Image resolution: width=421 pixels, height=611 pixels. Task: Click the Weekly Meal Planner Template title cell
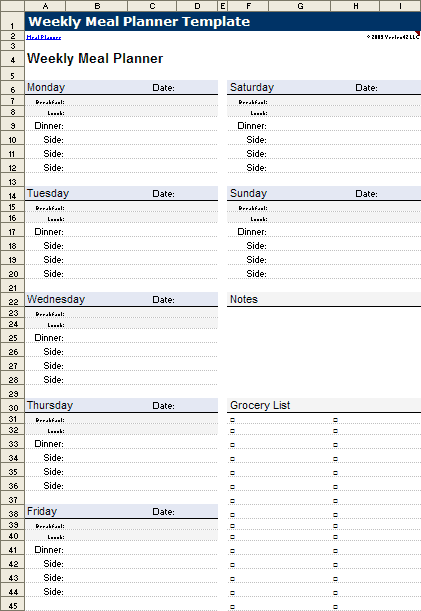pyautogui.click(x=223, y=21)
